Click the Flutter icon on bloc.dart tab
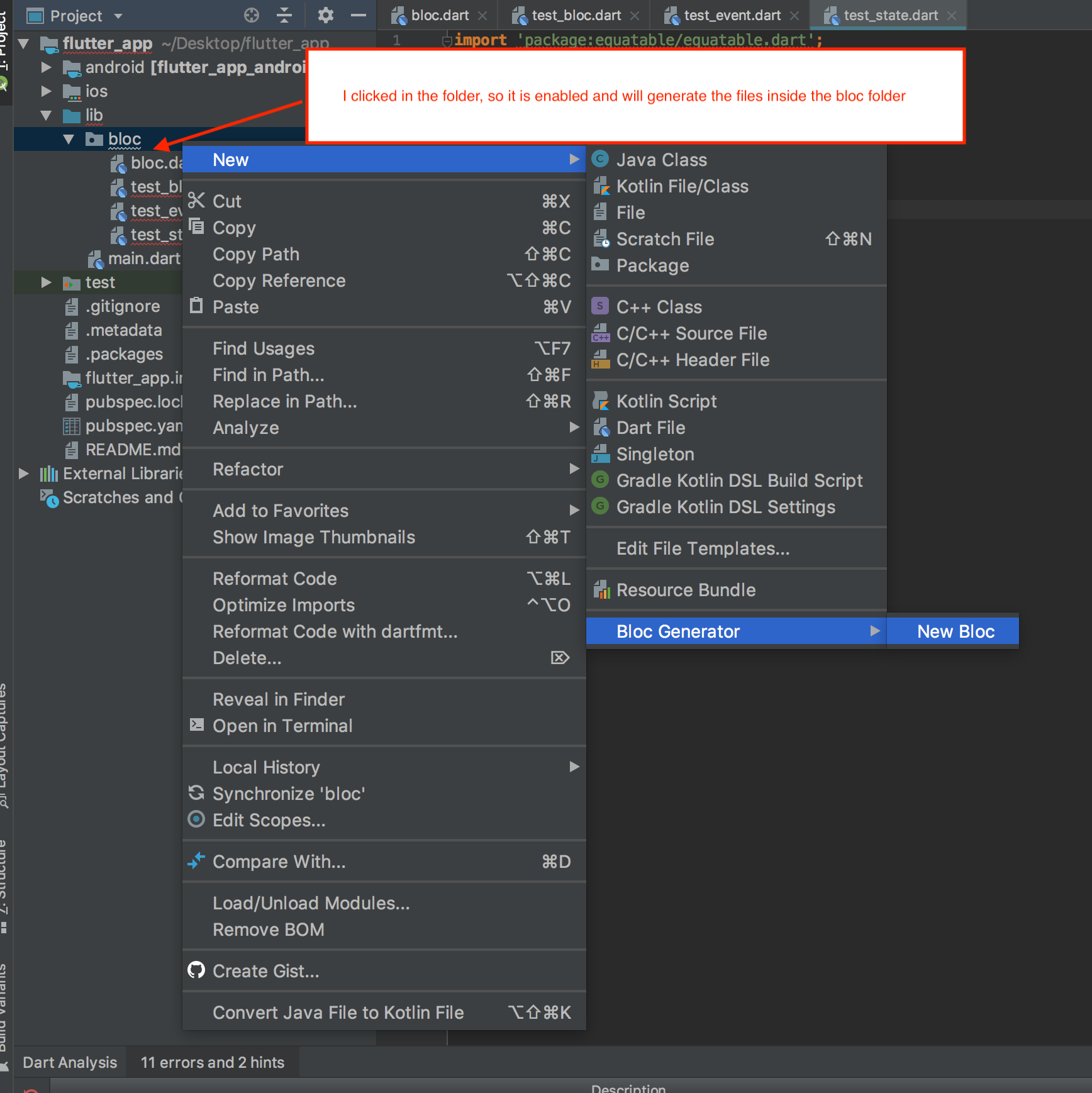The image size is (1092, 1093). coord(399,15)
